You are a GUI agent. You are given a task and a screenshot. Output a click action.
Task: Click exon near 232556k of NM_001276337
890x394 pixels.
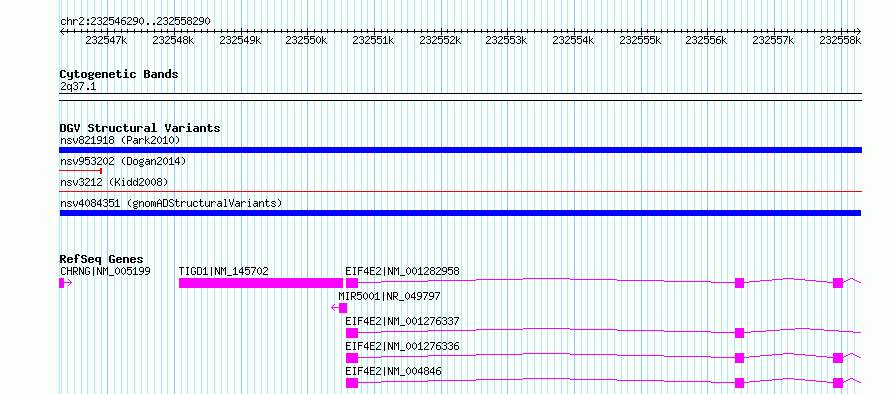pos(739,333)
